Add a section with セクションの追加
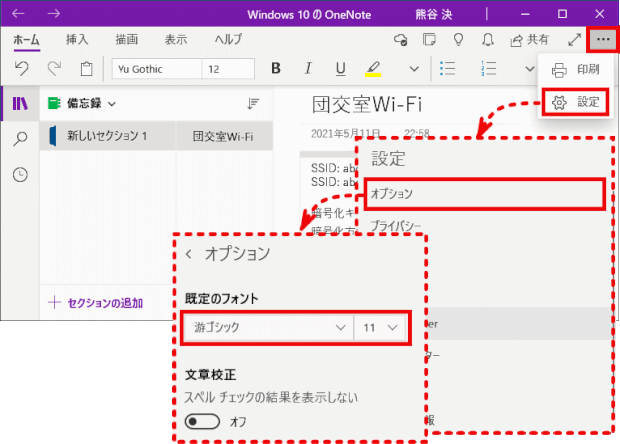This screenshot has height=444, width=620. click(x=95, y=303)
